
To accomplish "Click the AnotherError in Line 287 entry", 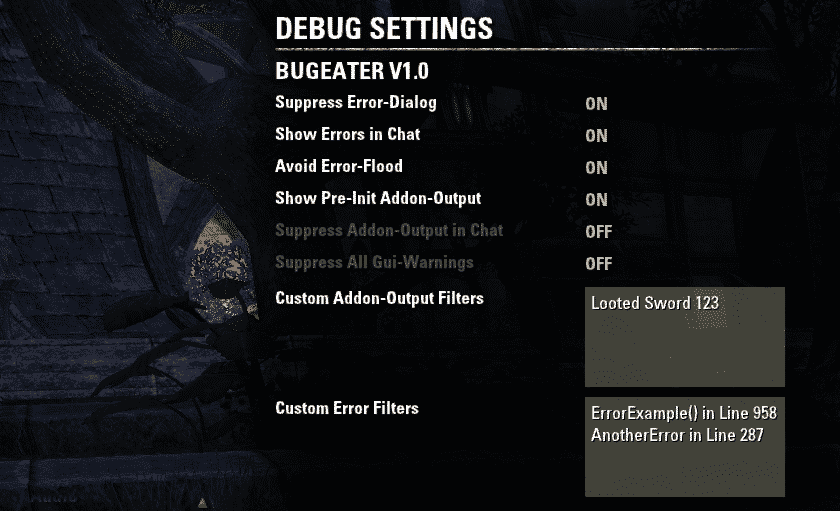I will pyautogui.click(x=677, y=435).
